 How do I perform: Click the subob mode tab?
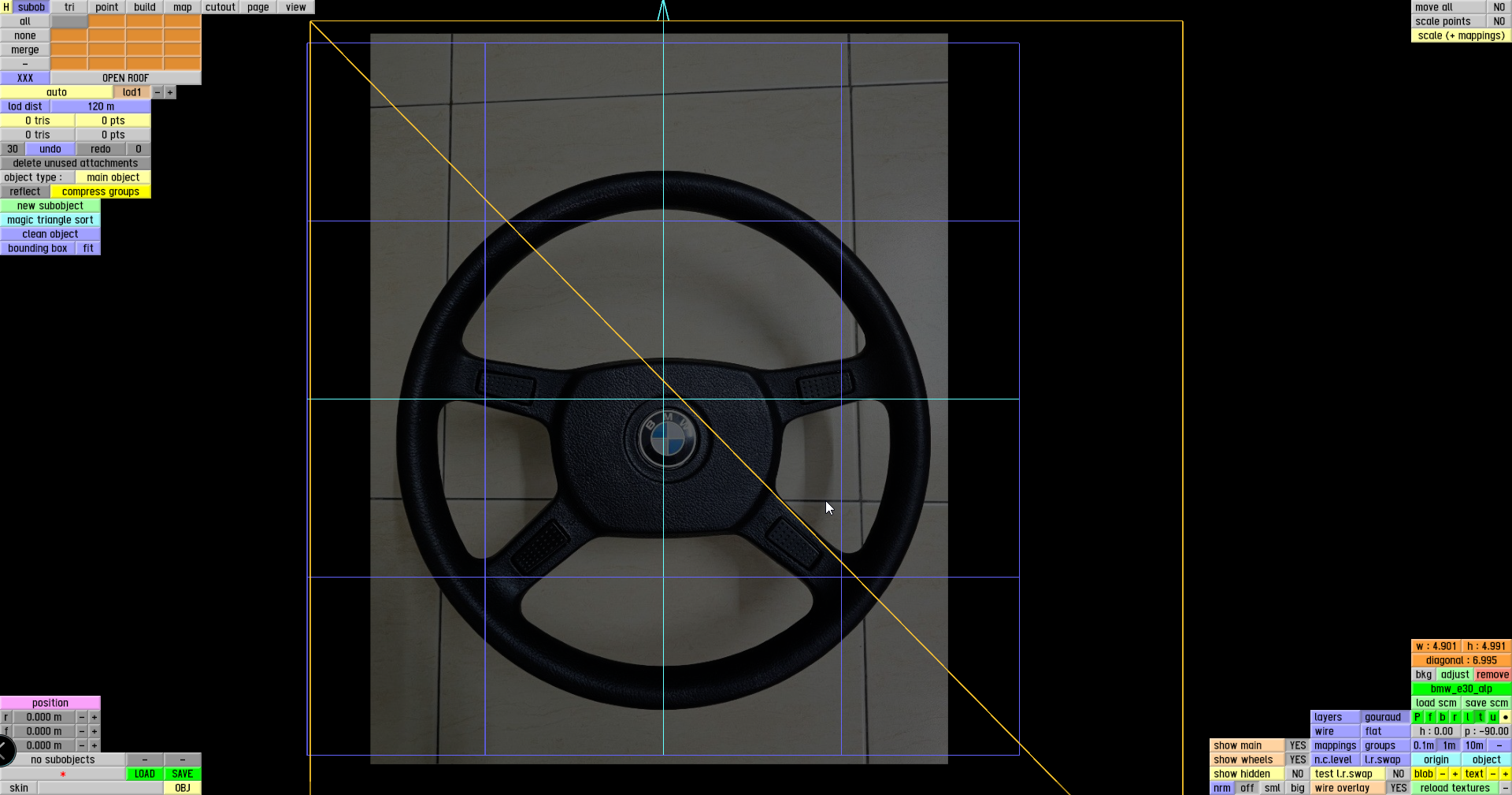31,7
